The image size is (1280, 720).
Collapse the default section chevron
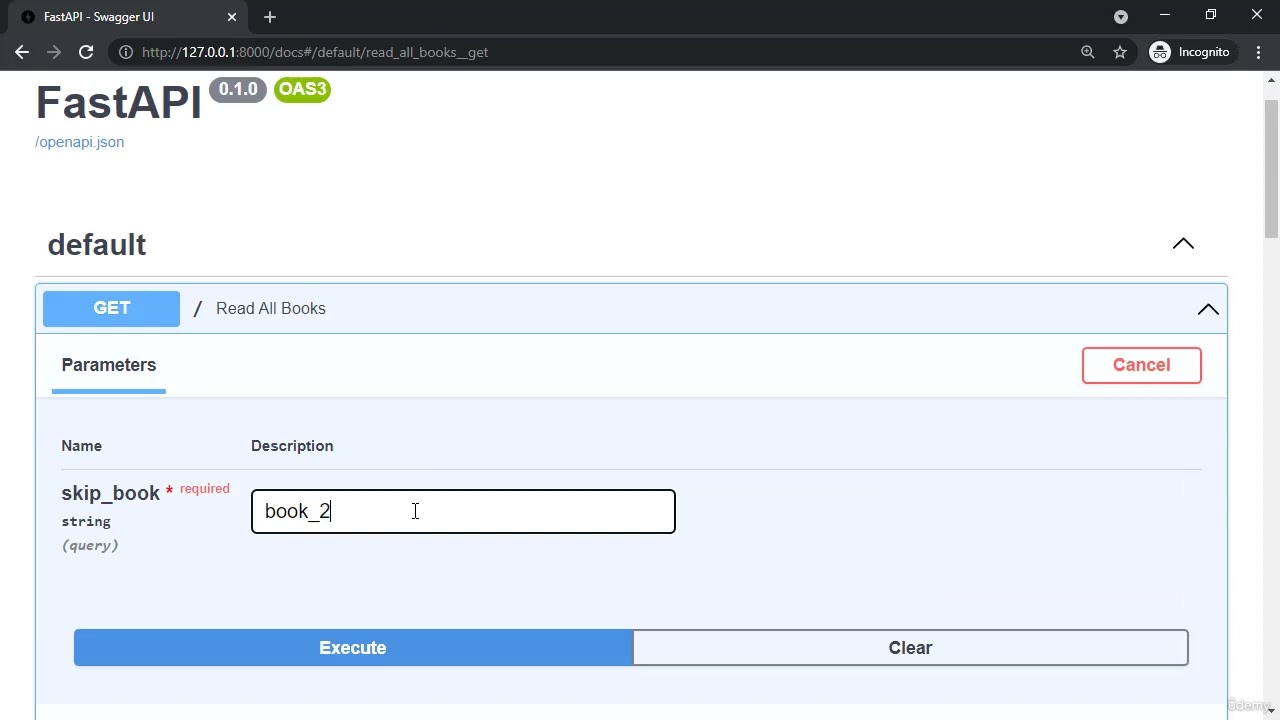(x=1183, y=244)
